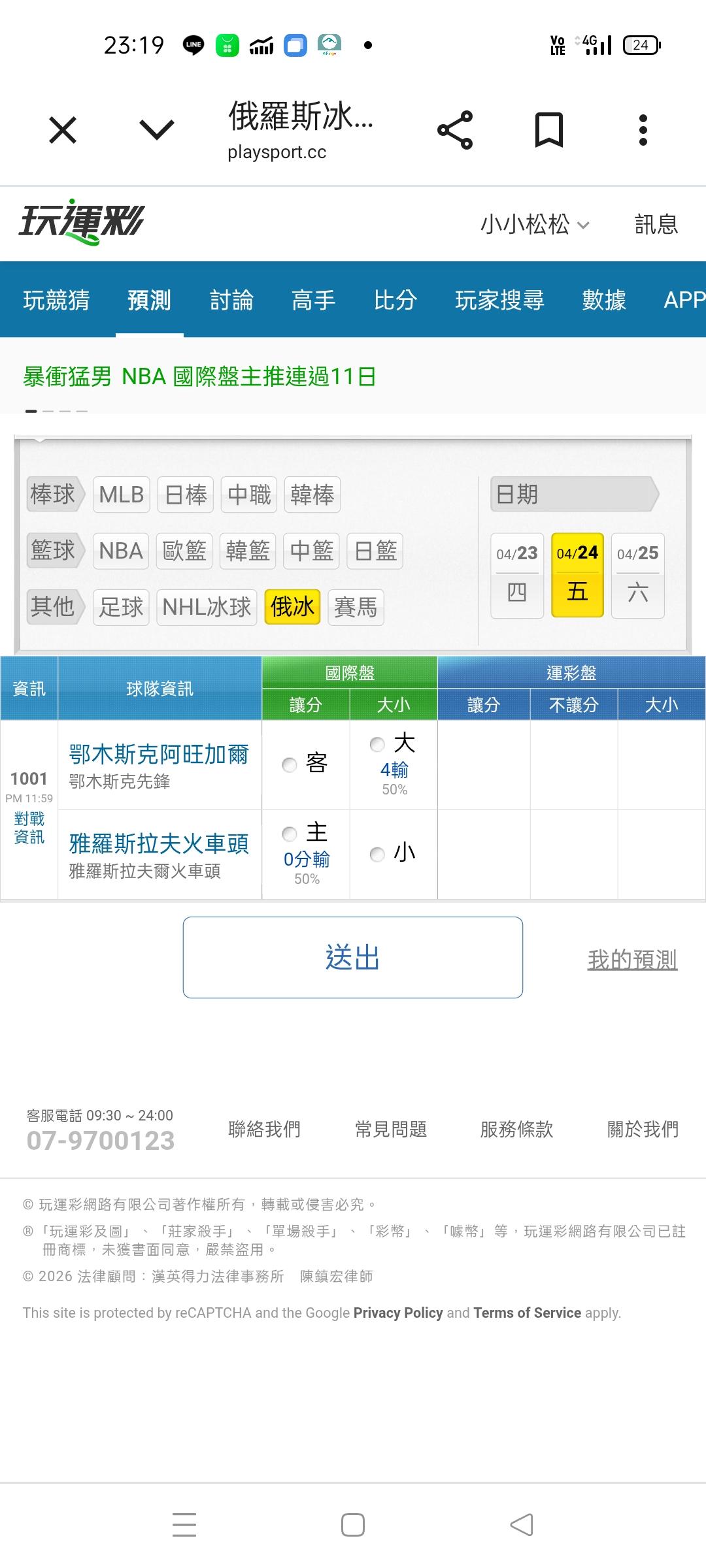
Task: Select the 賽馬 filter
Action: click(x=356, y=607)
